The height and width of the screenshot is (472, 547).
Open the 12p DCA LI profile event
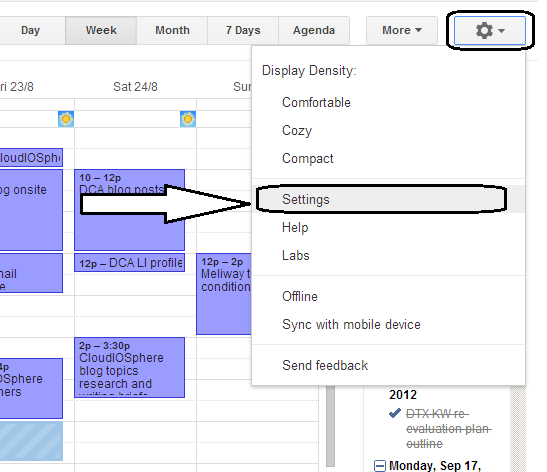click(x=129, y=263)
